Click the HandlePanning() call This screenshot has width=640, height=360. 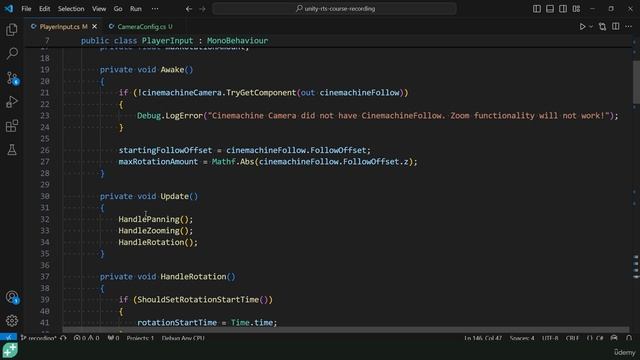coord(156,219)
